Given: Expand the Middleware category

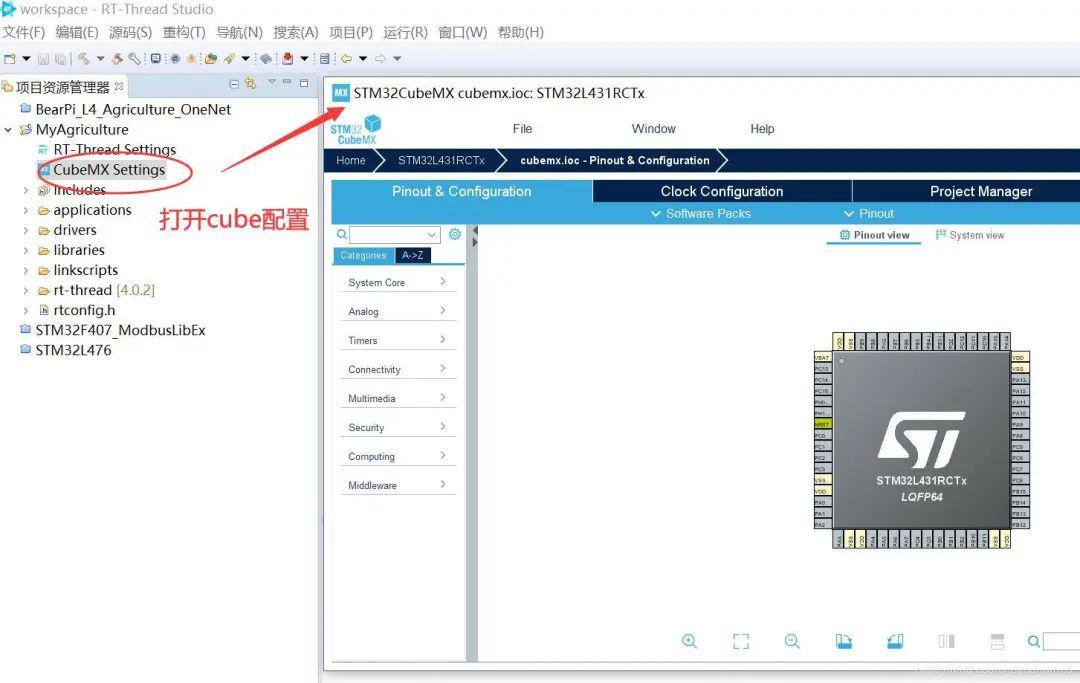Looking at the screenshot, I should coord(397,485).
